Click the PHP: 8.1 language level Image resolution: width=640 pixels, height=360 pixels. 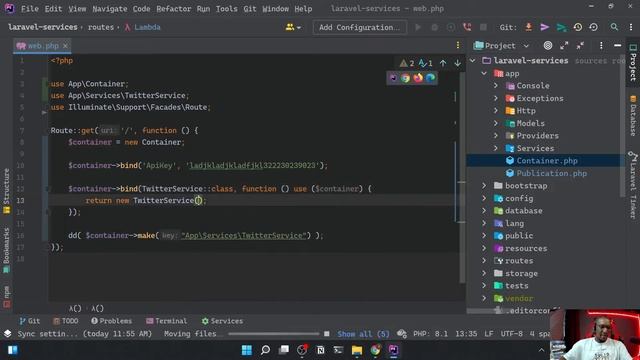pyautogui.click(x=430, y=334)
